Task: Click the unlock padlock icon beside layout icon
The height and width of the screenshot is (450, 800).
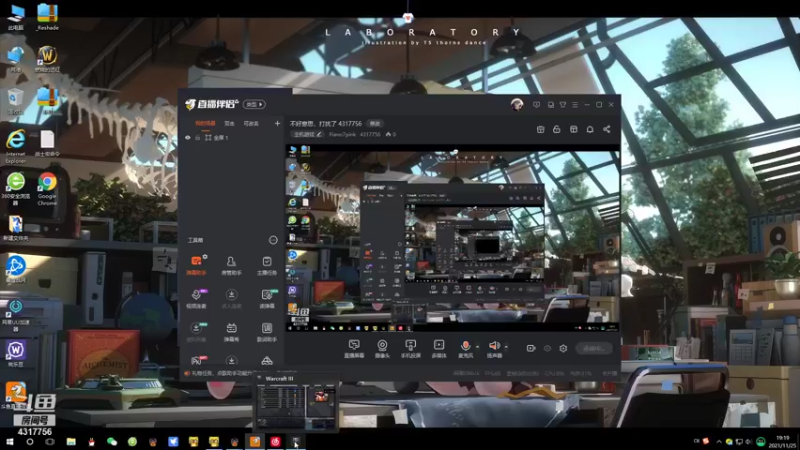Action: click(557, 129)
